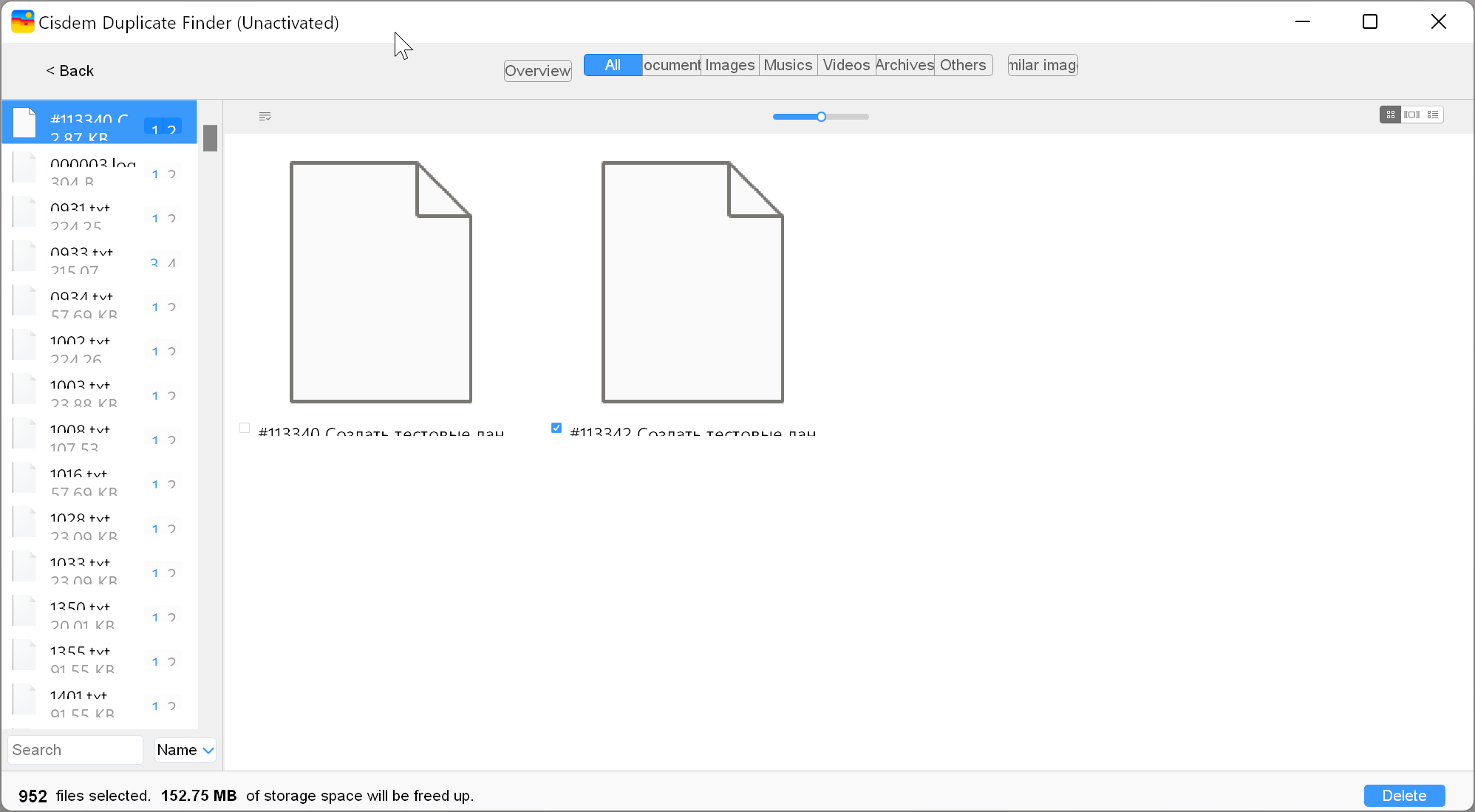Switch to filmstrip preview view
This screenshot has height=812, width=1475.
point(1411,115)
